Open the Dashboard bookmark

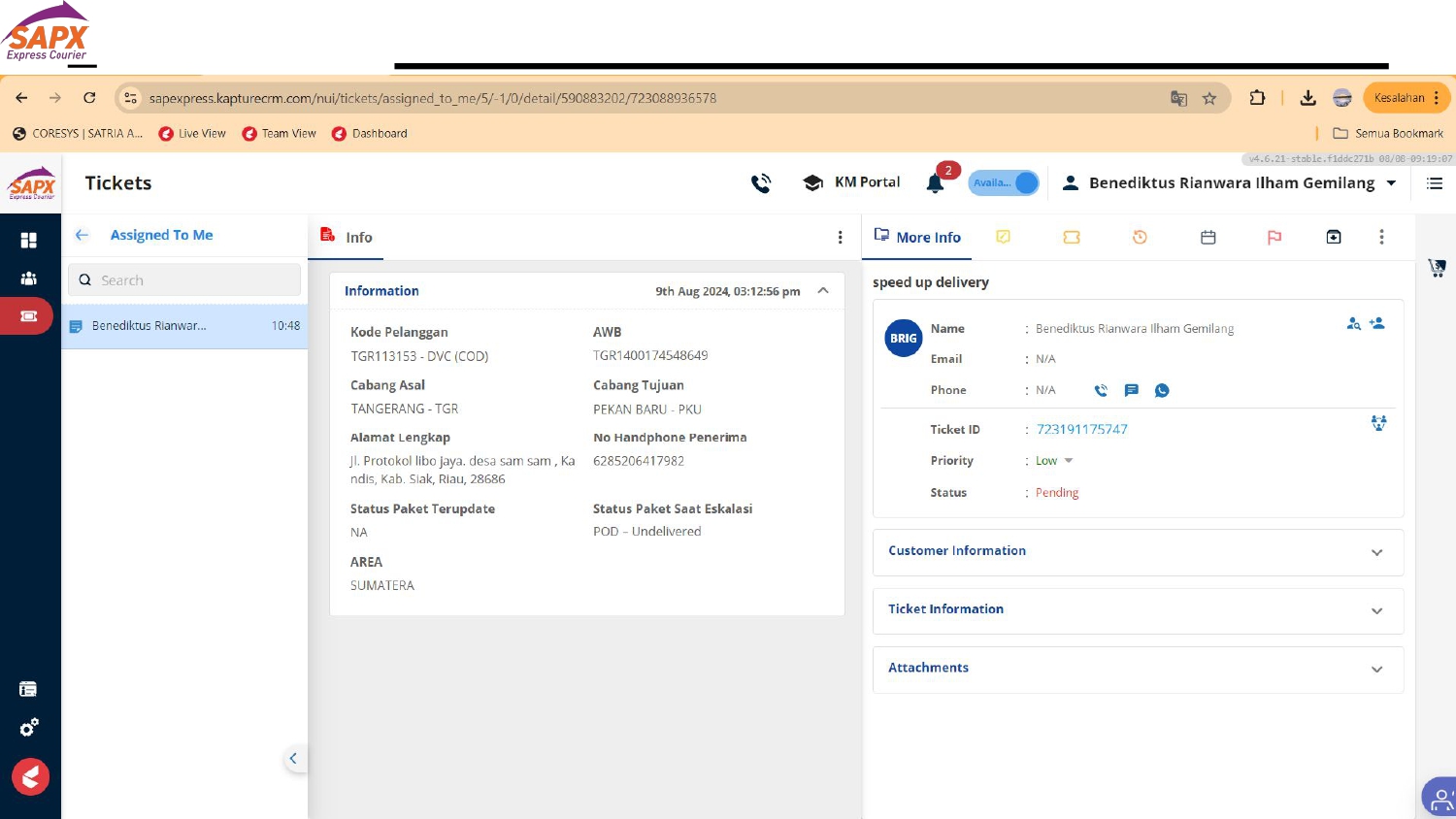click(x=370, y=134)
